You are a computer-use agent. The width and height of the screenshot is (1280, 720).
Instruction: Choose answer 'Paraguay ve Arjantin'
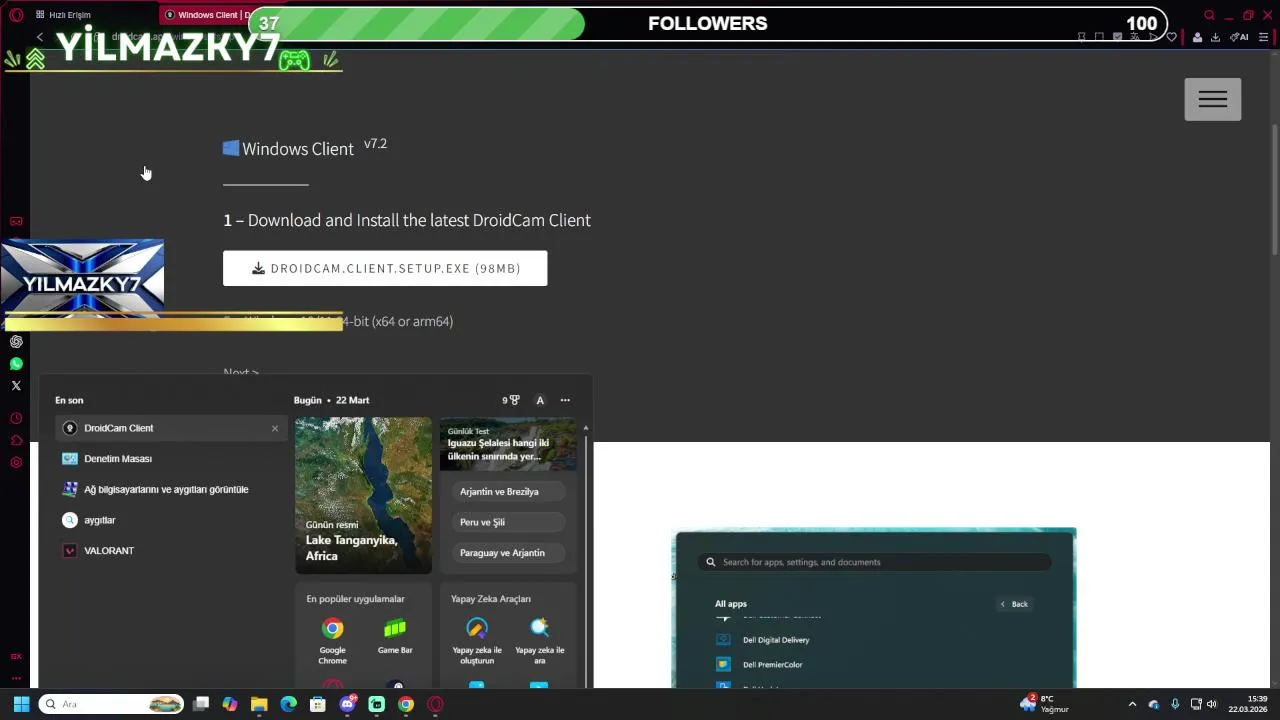point(507,553)
